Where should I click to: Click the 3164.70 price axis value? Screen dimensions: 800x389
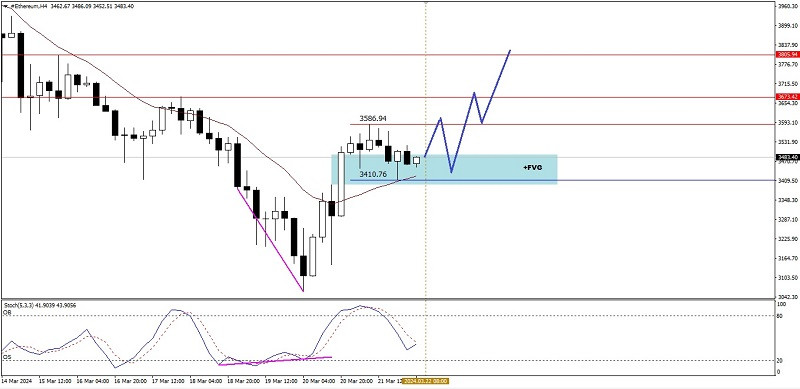788,258
